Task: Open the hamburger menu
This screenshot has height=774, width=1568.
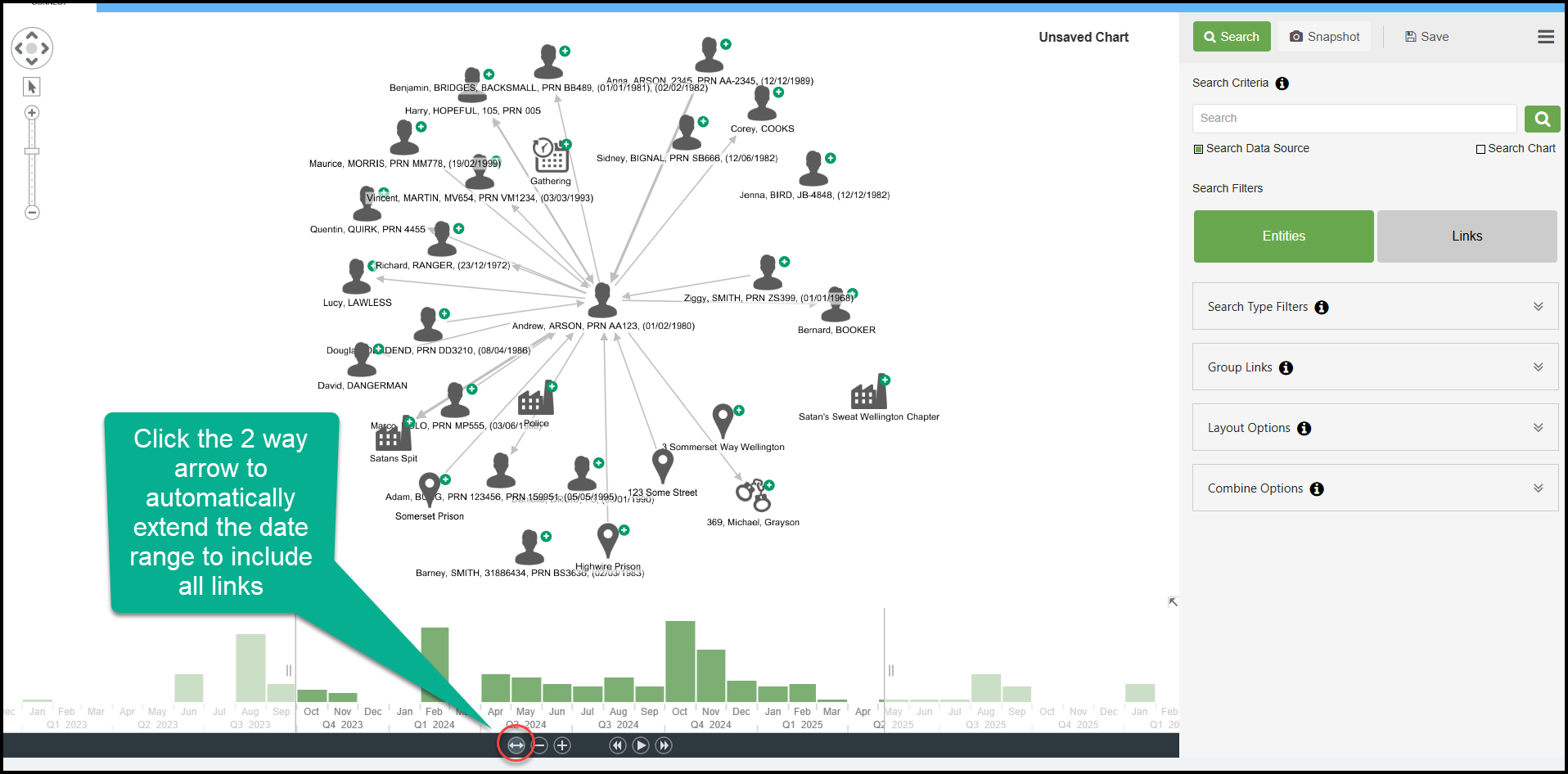Action: 1545,37
